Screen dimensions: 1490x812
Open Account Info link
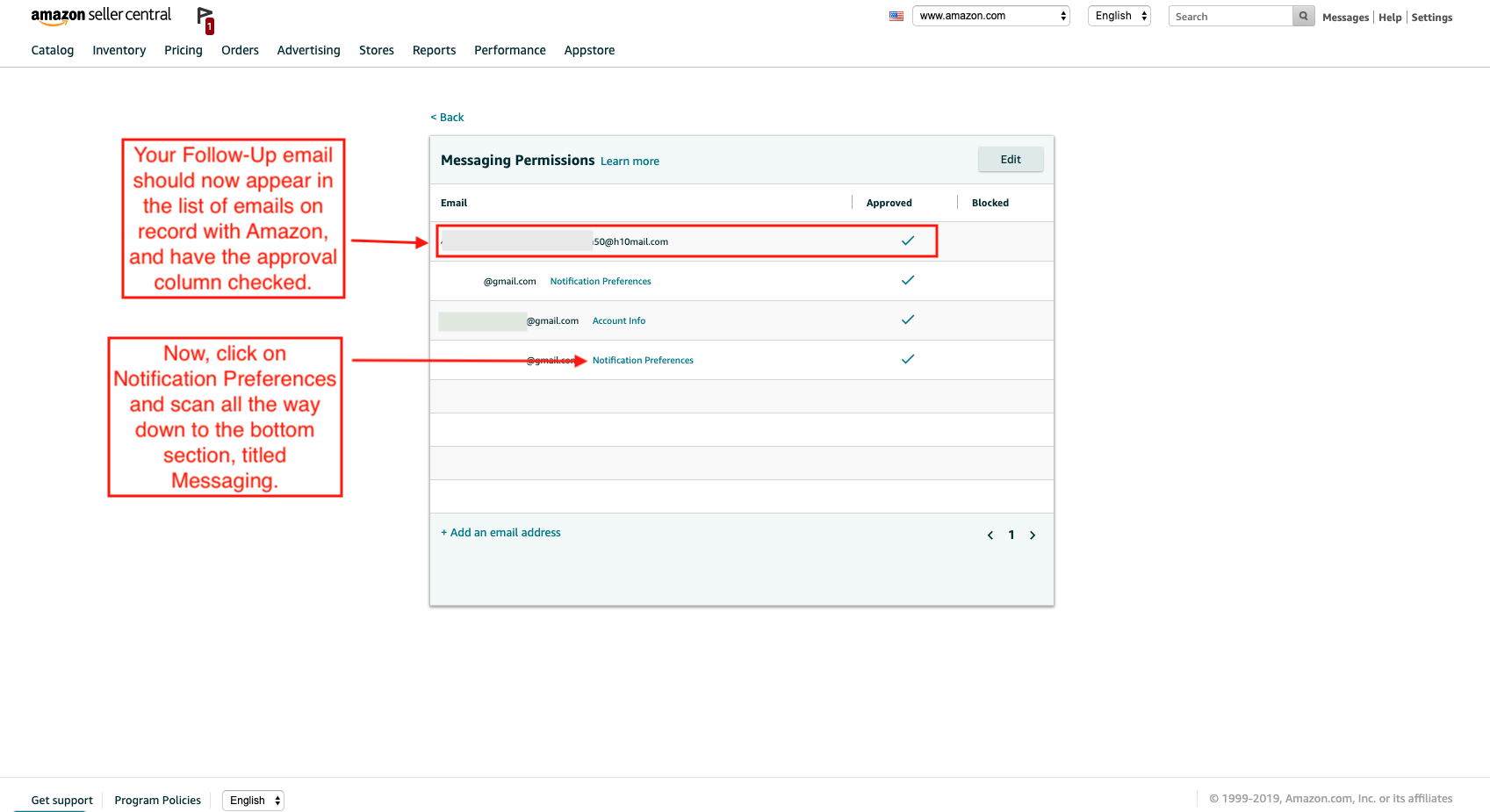(x=619, y=321)
